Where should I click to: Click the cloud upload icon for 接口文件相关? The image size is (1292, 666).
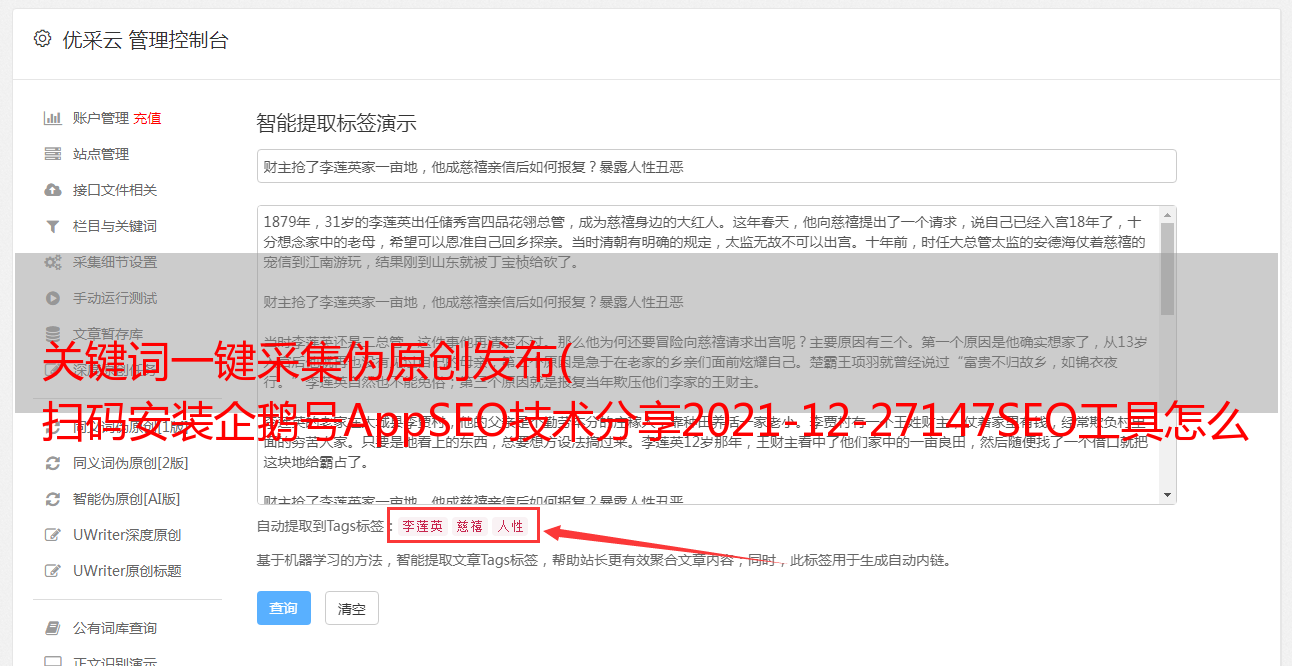point(52,190)
